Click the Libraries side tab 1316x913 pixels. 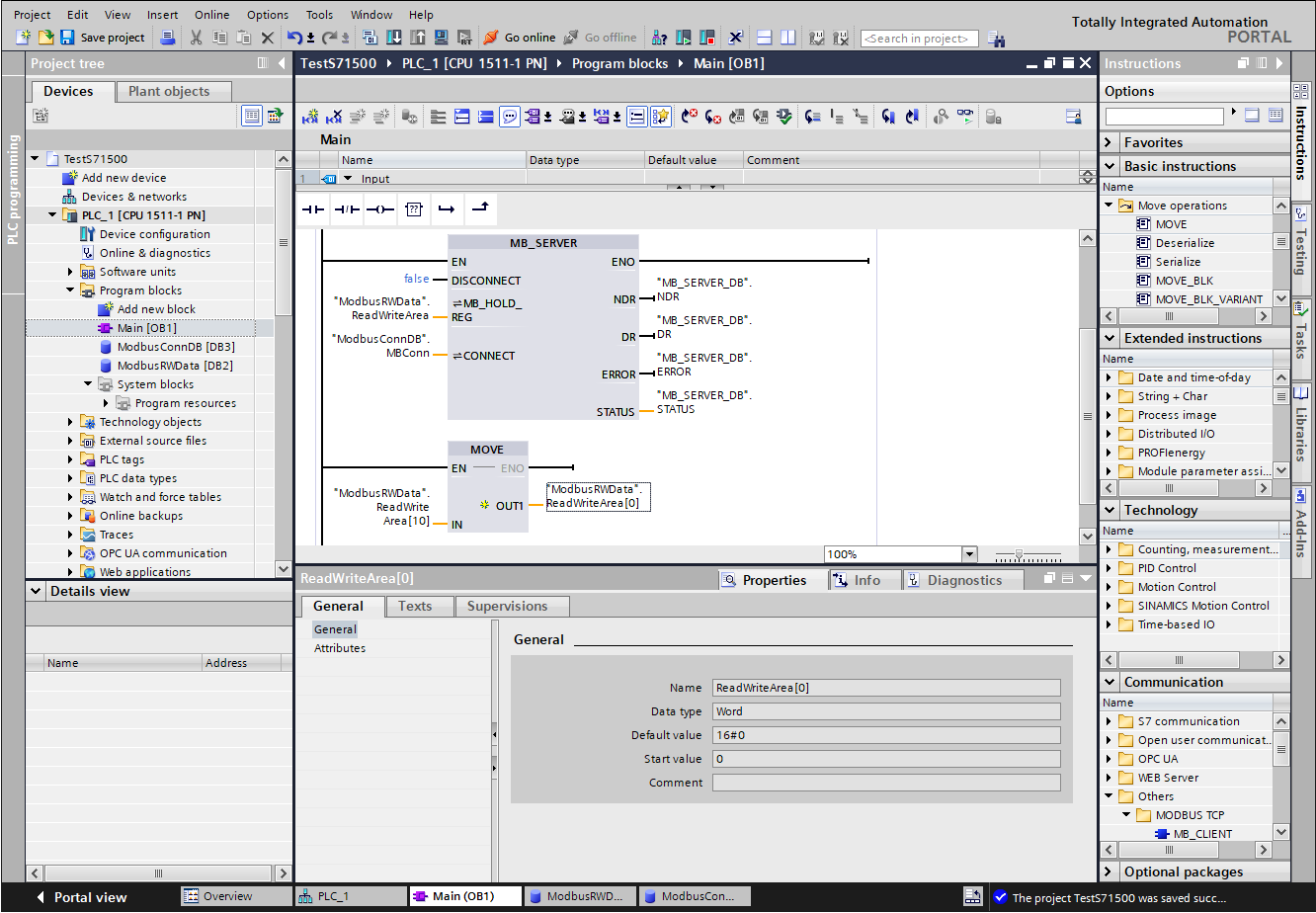pyautogui.click(x=1302, y=432)
